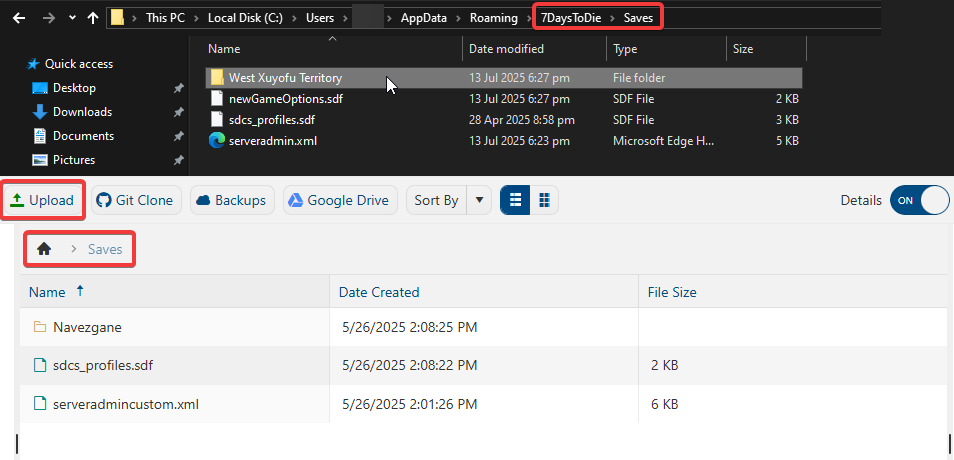Select Users in the address breadcrumb
Viewport: 954px width, 460px height.
point(320,18)
